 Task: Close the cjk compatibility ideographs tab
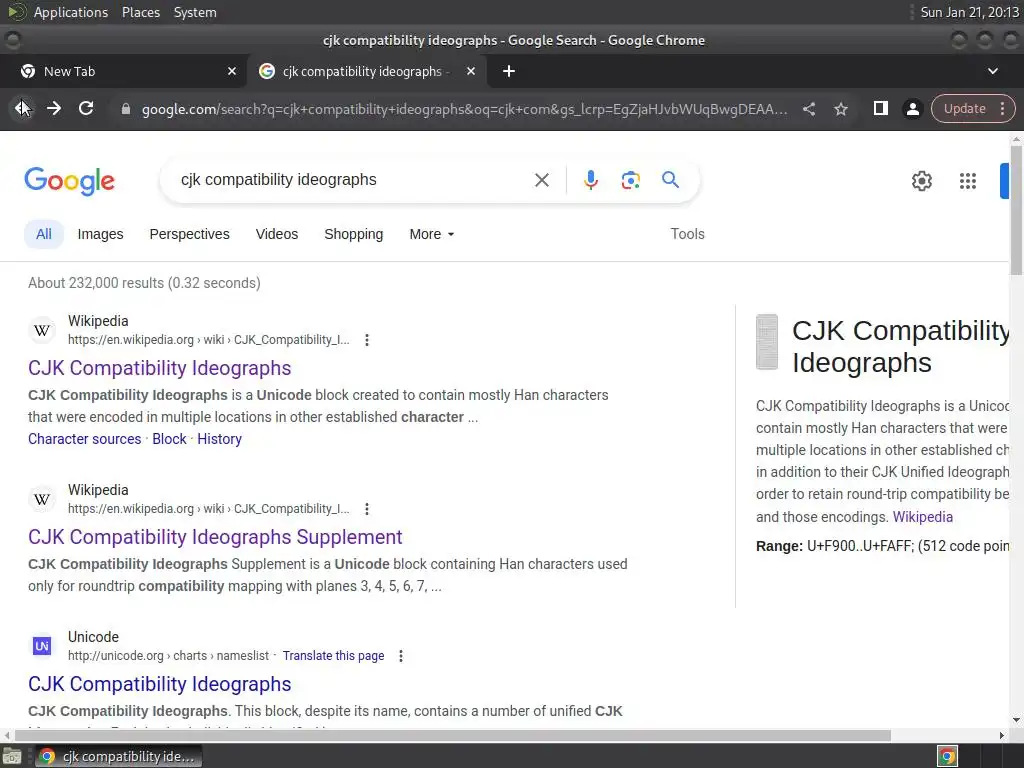[471, 71]
